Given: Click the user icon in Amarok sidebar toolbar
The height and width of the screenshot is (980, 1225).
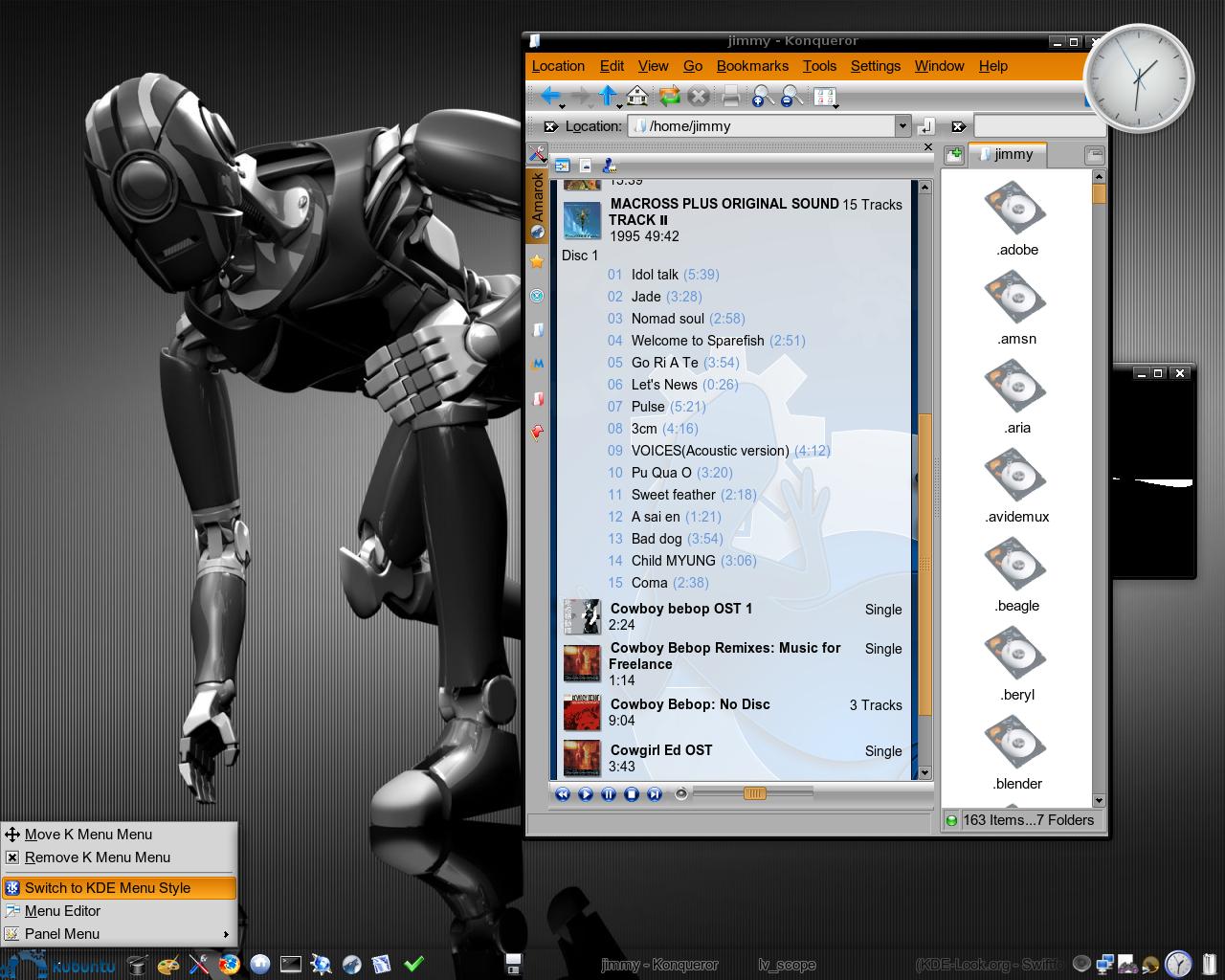Looking at the screenshot, I should (x=608, y=166).
